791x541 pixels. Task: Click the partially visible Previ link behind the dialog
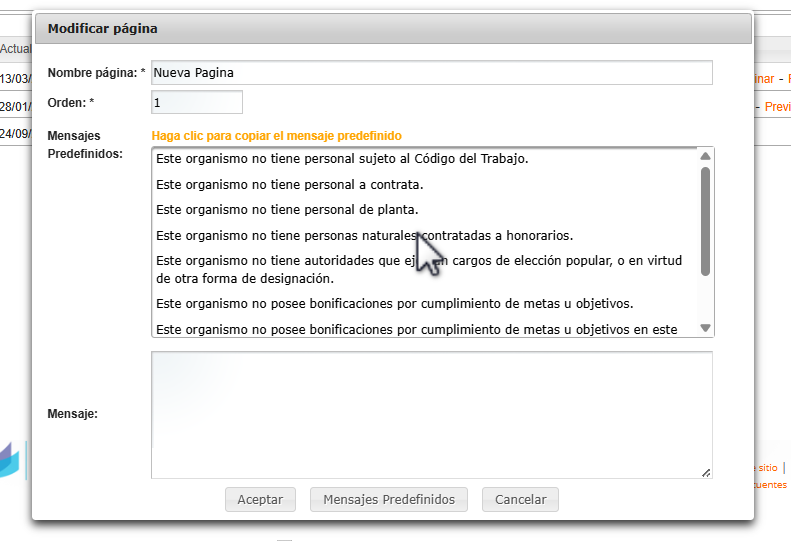pos(777,107)
